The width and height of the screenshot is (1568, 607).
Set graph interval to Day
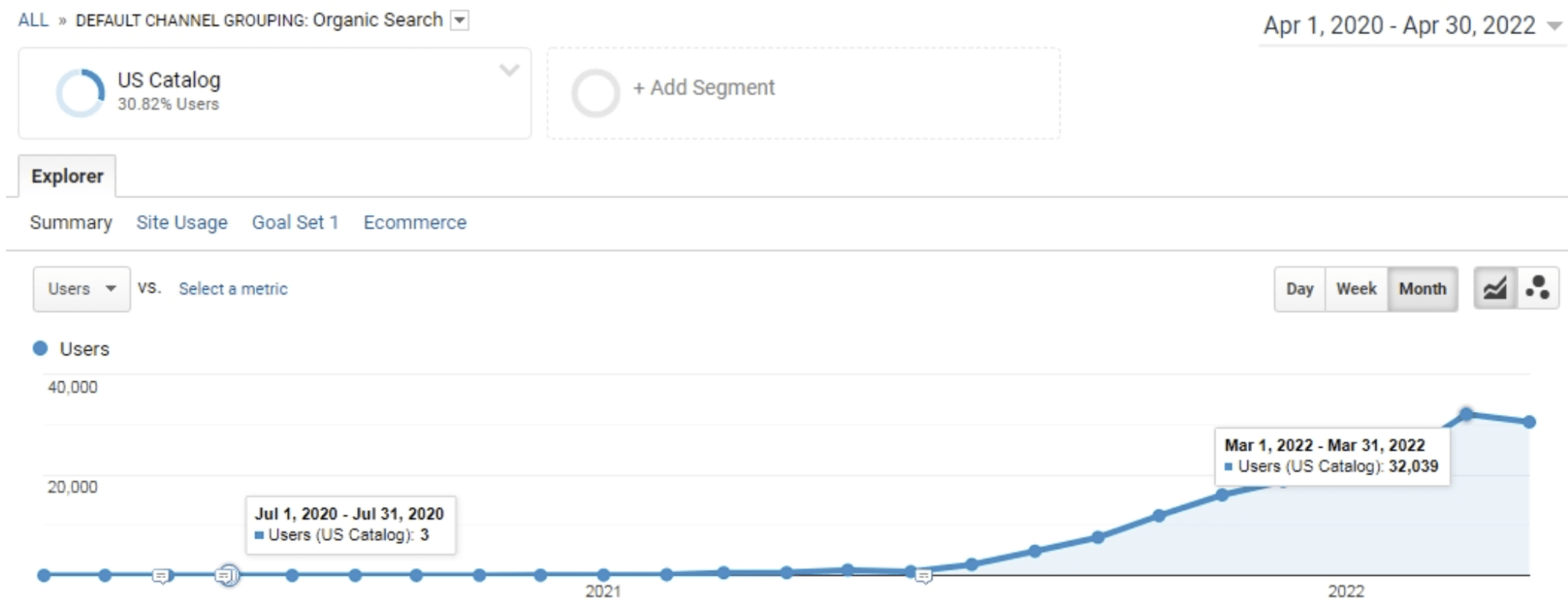click(x=1300, y=289)
